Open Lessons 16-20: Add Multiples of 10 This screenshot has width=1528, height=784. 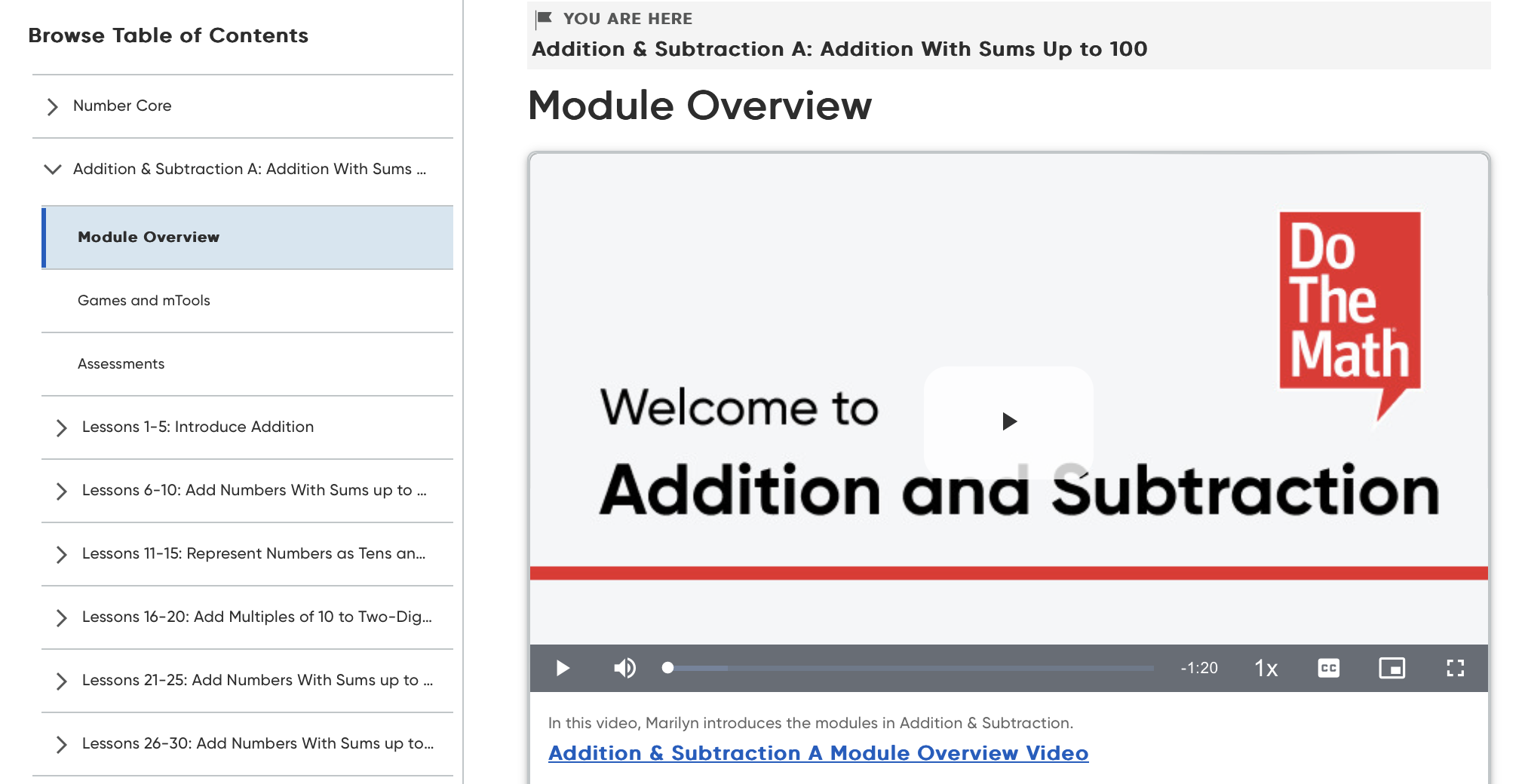click(x=257, y=617)
